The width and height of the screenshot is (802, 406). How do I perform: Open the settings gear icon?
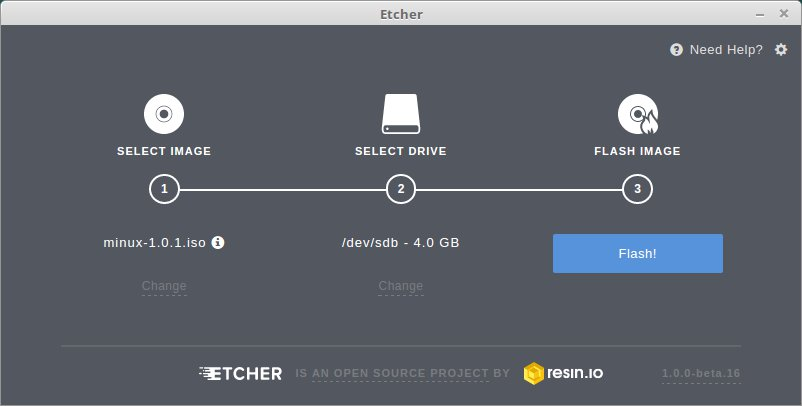781,49
